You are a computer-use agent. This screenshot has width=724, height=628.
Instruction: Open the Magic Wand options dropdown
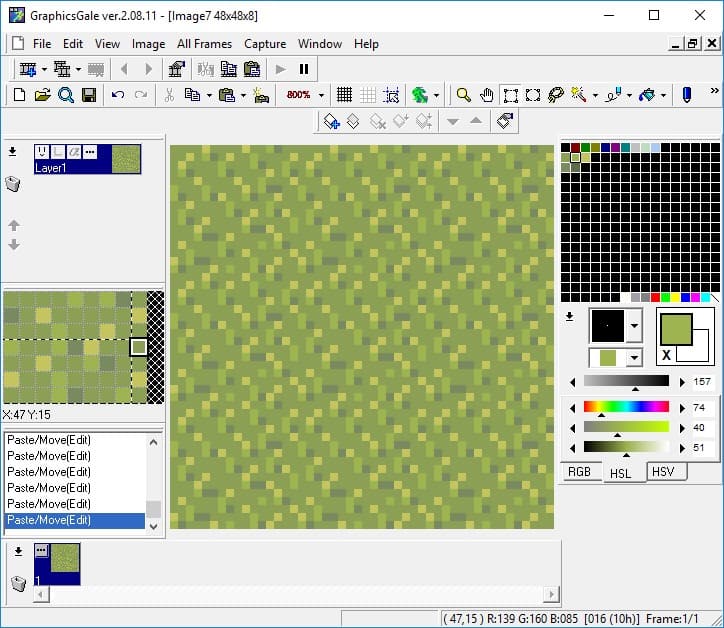[595, 96]
